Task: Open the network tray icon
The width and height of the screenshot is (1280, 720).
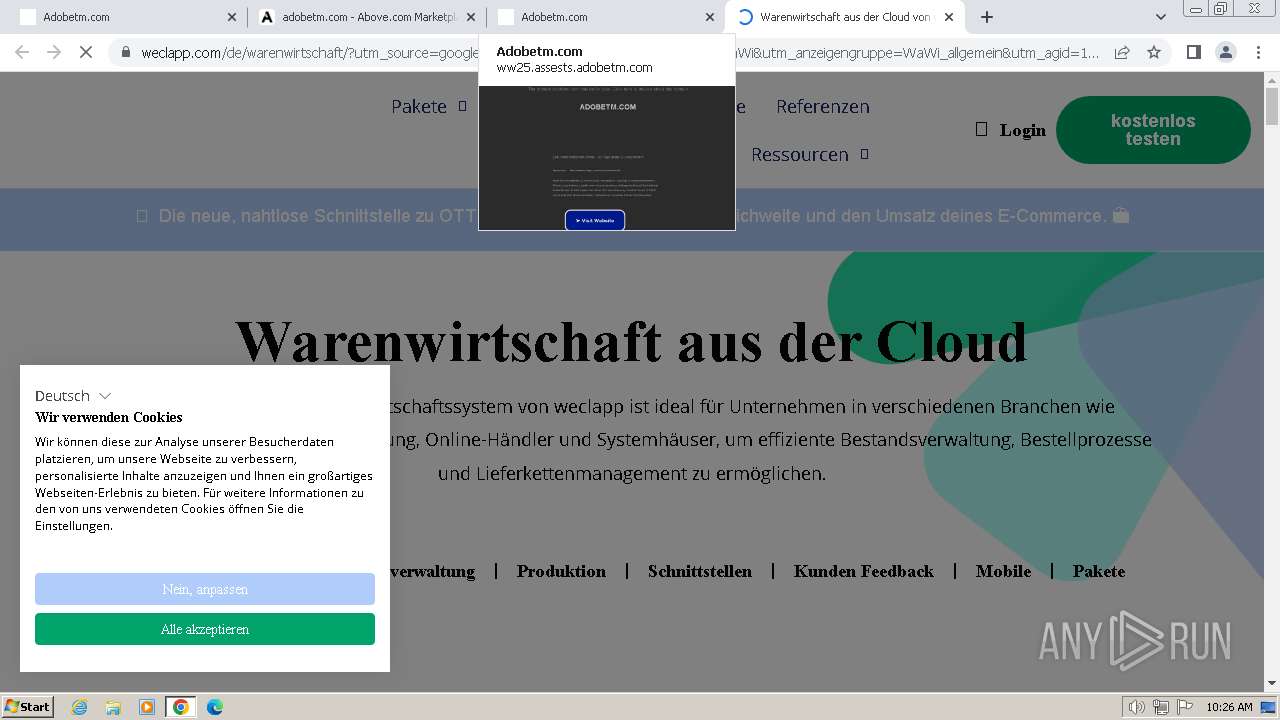Action: coord(1161,707)
